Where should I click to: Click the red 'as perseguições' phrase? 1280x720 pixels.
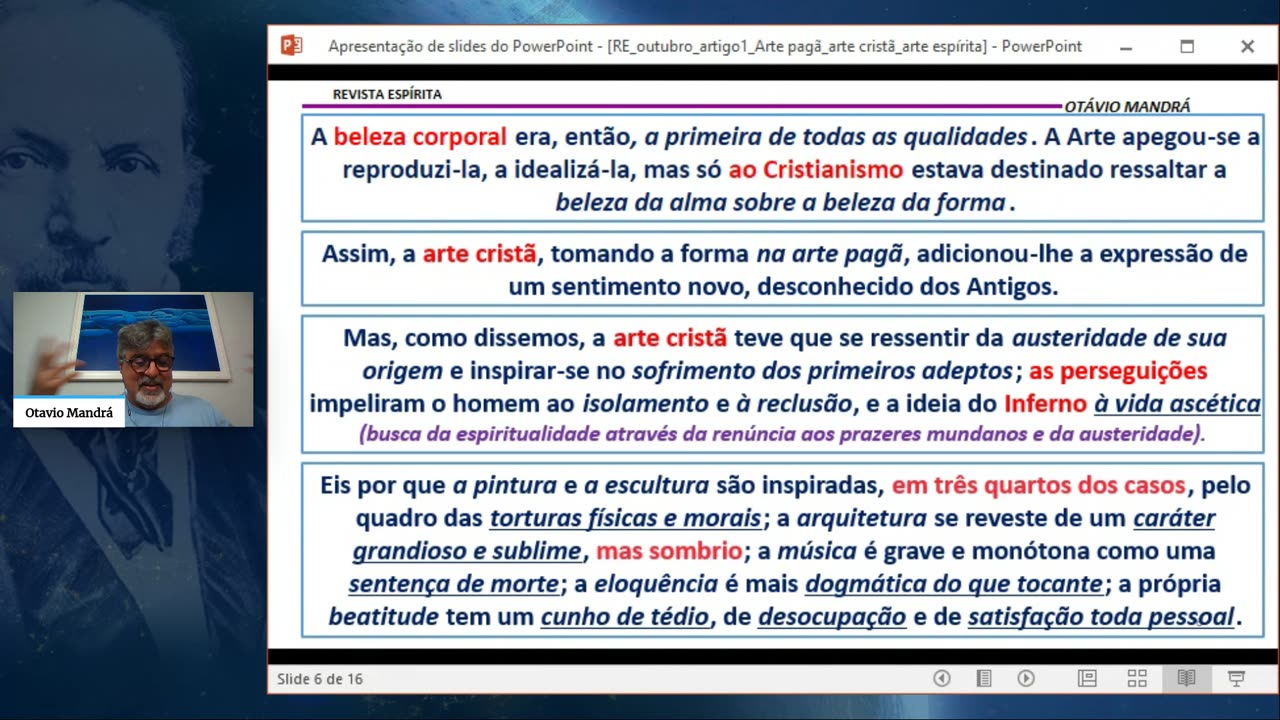(x=1118, y=371)
